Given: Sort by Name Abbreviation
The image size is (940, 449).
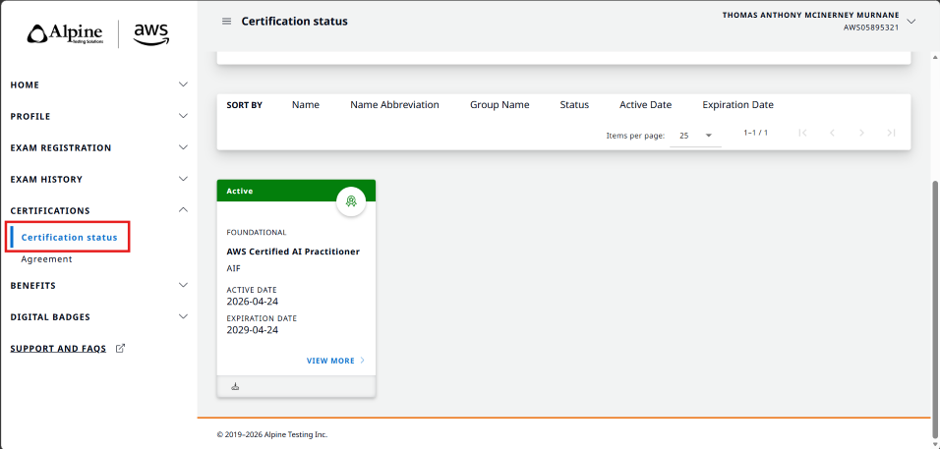Looking at the screenshot, I should tap(394, 105).
